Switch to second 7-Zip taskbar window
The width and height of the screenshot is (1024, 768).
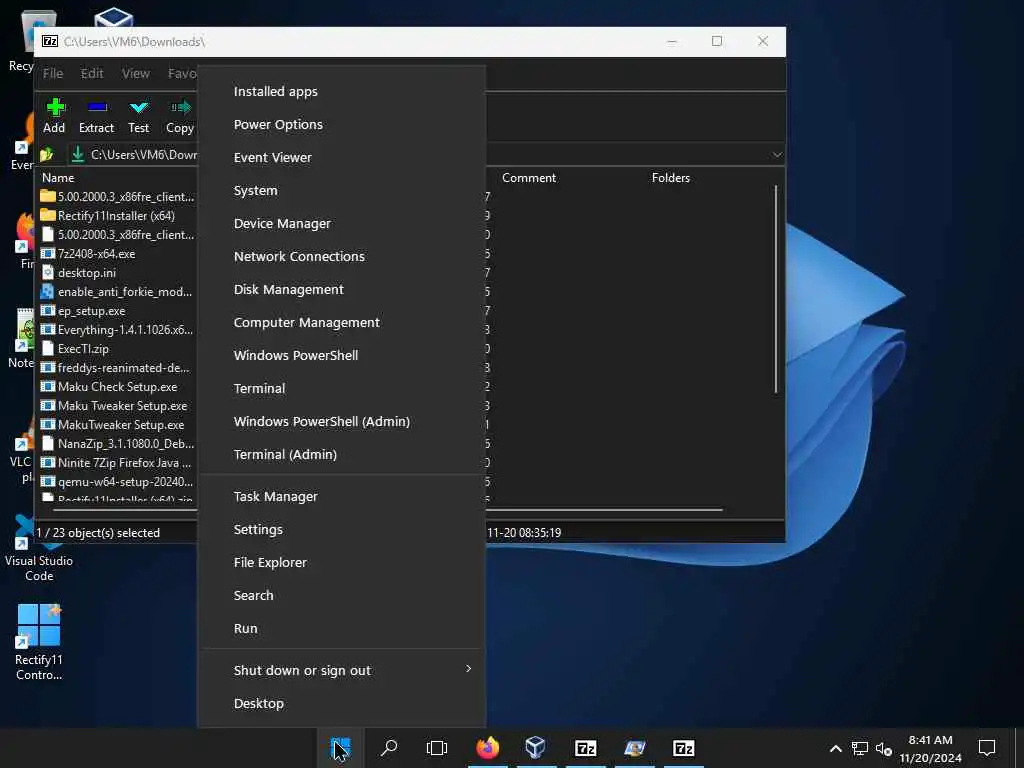pyautogui.click(x=683, y=748)
